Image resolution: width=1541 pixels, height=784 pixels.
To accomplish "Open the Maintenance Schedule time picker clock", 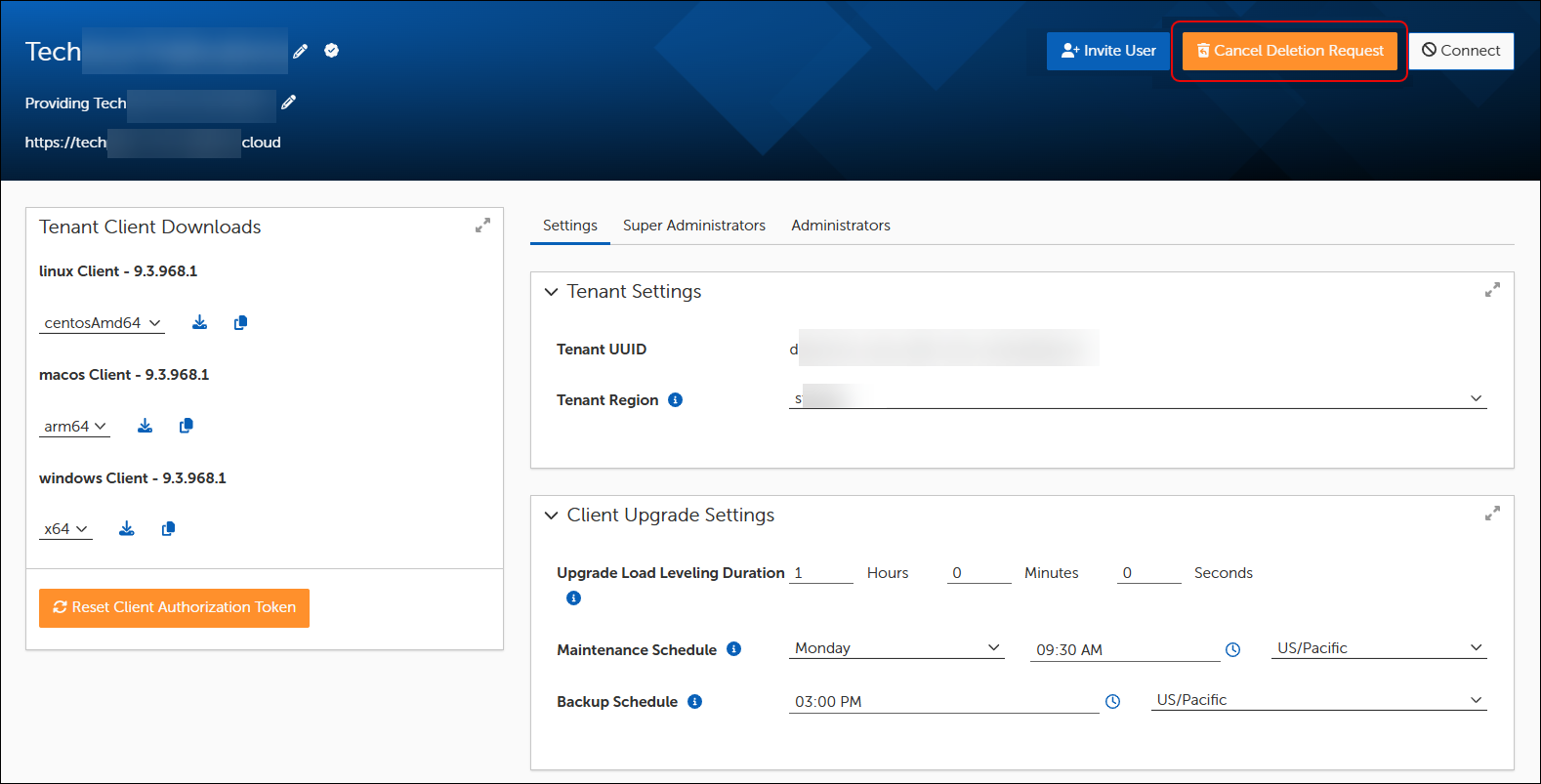I will pyautogui.click(x=1233, y=649).
